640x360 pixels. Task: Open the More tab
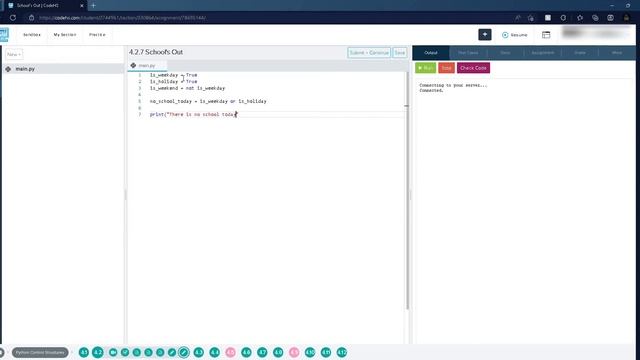[x=617, y=53]
